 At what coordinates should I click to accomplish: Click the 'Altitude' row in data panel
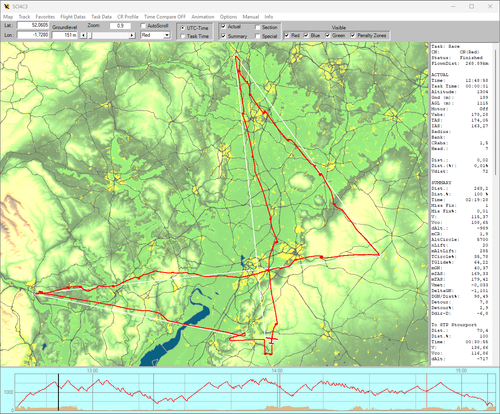(x=460, y=92)
